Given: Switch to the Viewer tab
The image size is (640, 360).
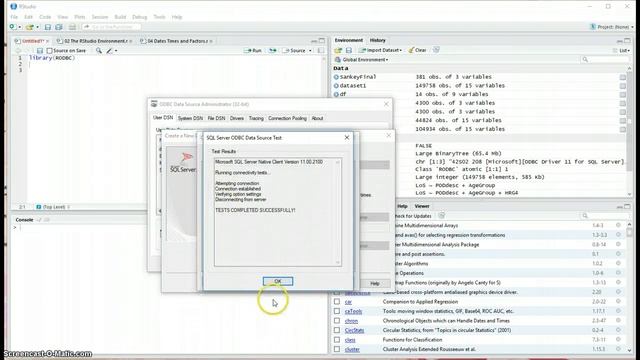Looking at the screenshot, I should (x=422, y=206).
